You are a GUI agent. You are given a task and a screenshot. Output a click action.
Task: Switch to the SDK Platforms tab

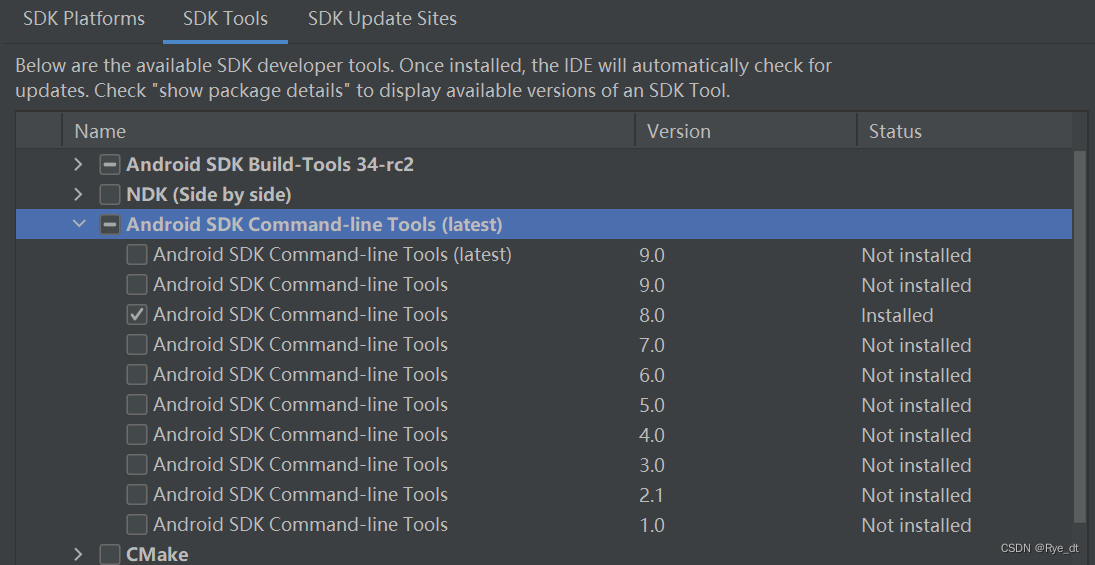(84, 19)
